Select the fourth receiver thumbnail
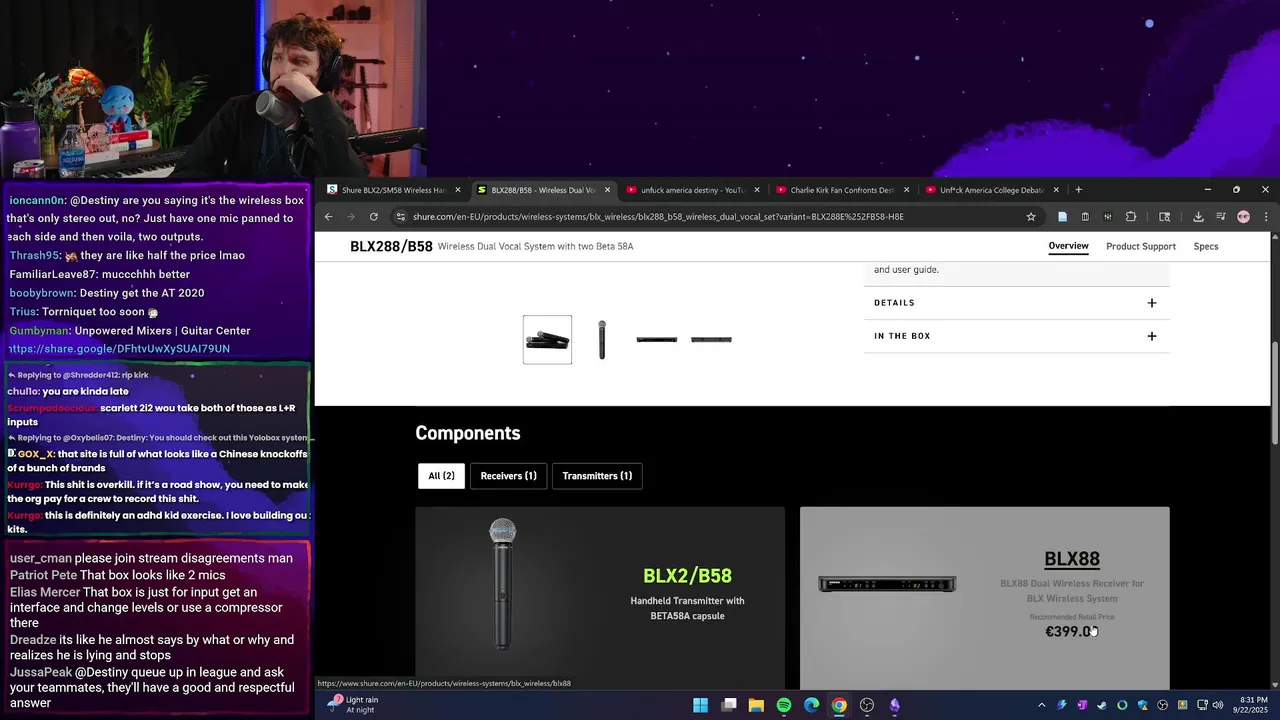This screenshot has height=720, width=1280. point(711,340)
